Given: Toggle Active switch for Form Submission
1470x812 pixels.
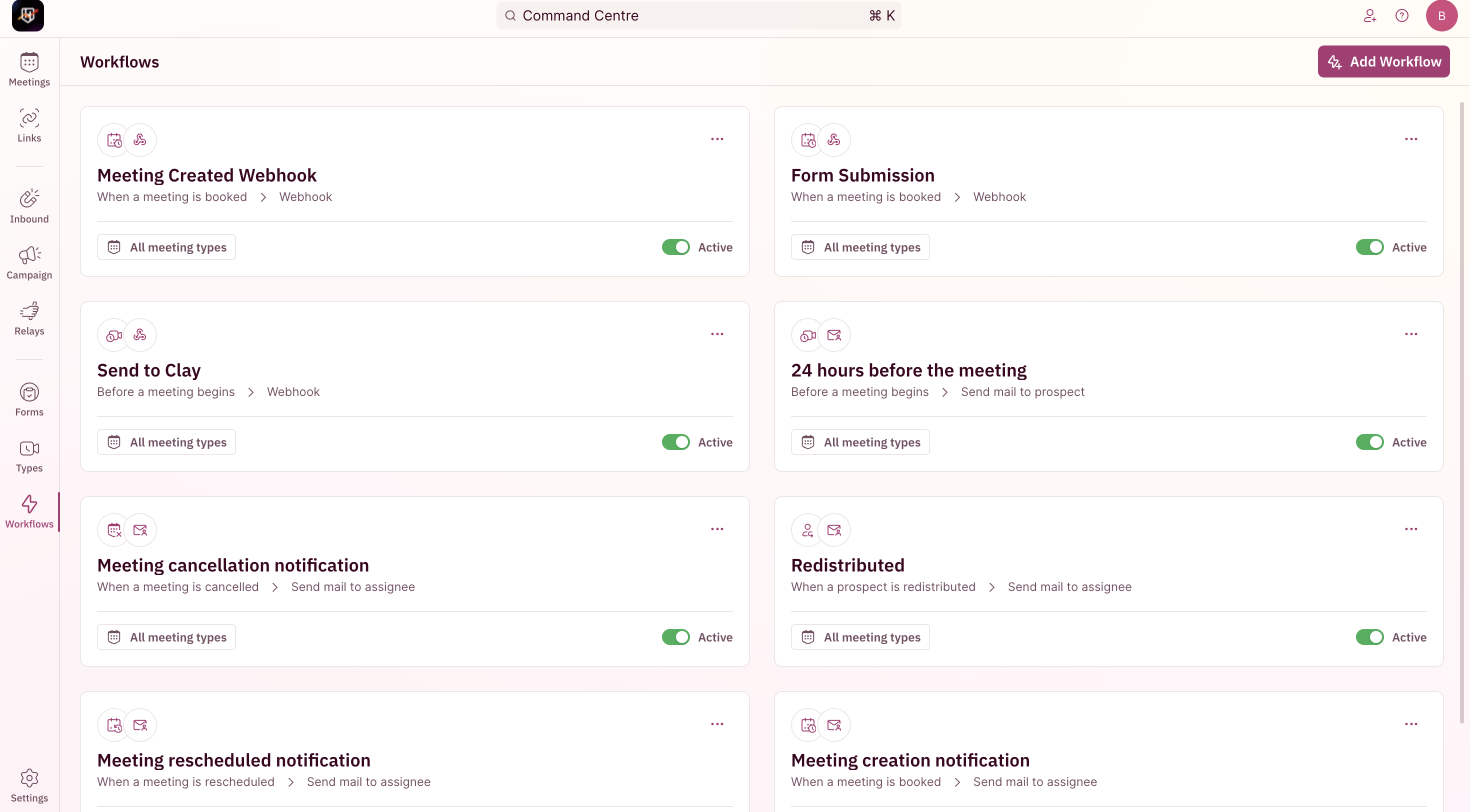Looking at the screenshot, I should pos(1369,247).
